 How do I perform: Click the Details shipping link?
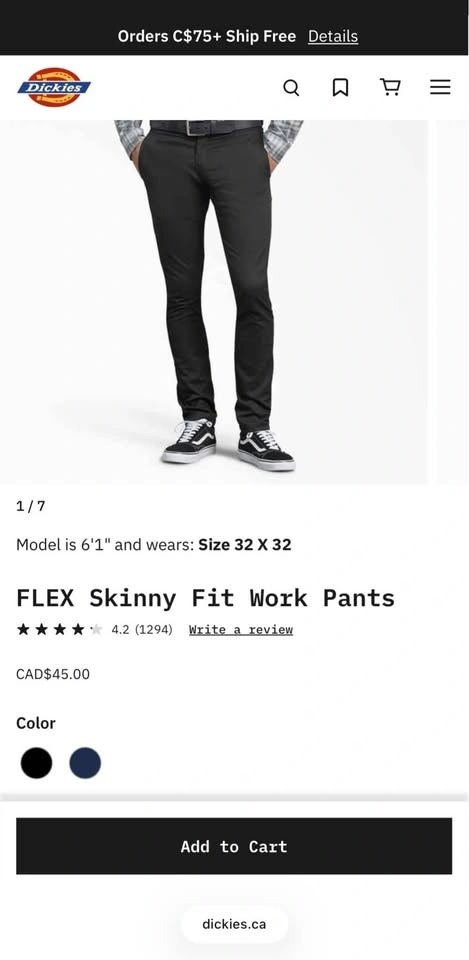(x=333, y=36)
